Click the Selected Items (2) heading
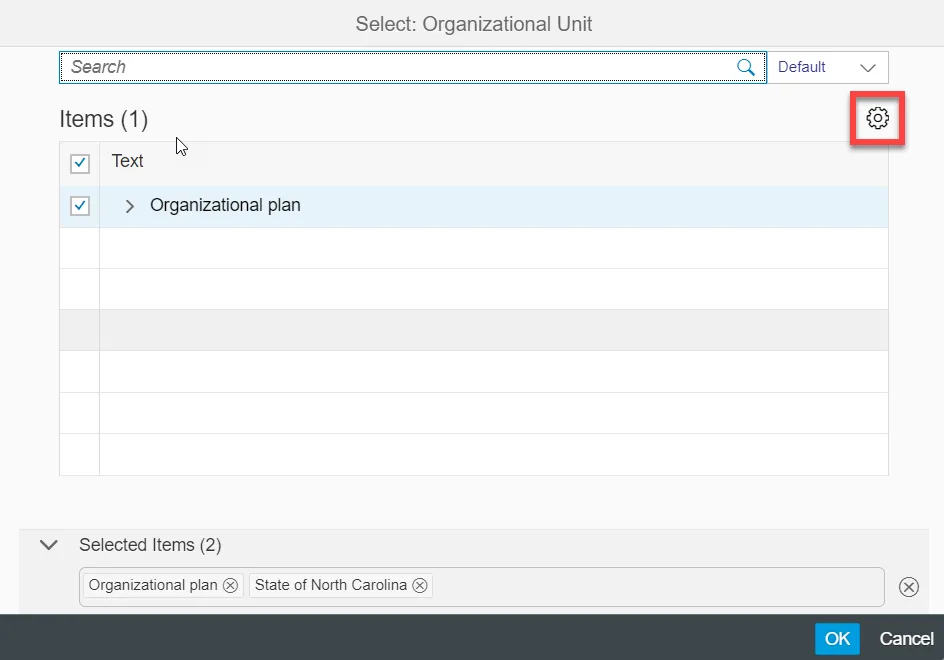The width and height of the screenshot is (944, 660). tap(150, 545)
